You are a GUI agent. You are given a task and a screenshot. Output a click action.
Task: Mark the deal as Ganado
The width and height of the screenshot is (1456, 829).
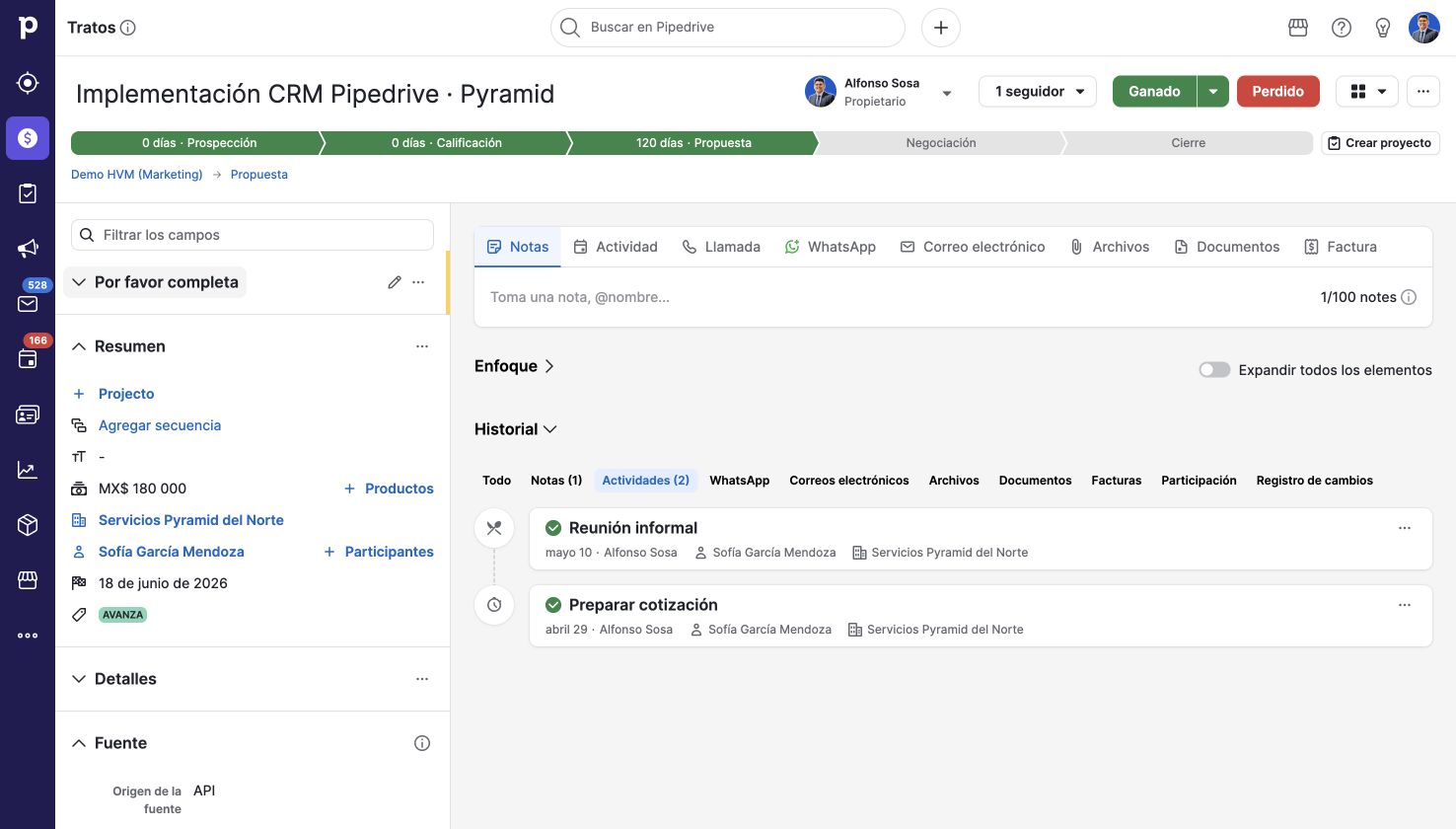[1154, 91]
